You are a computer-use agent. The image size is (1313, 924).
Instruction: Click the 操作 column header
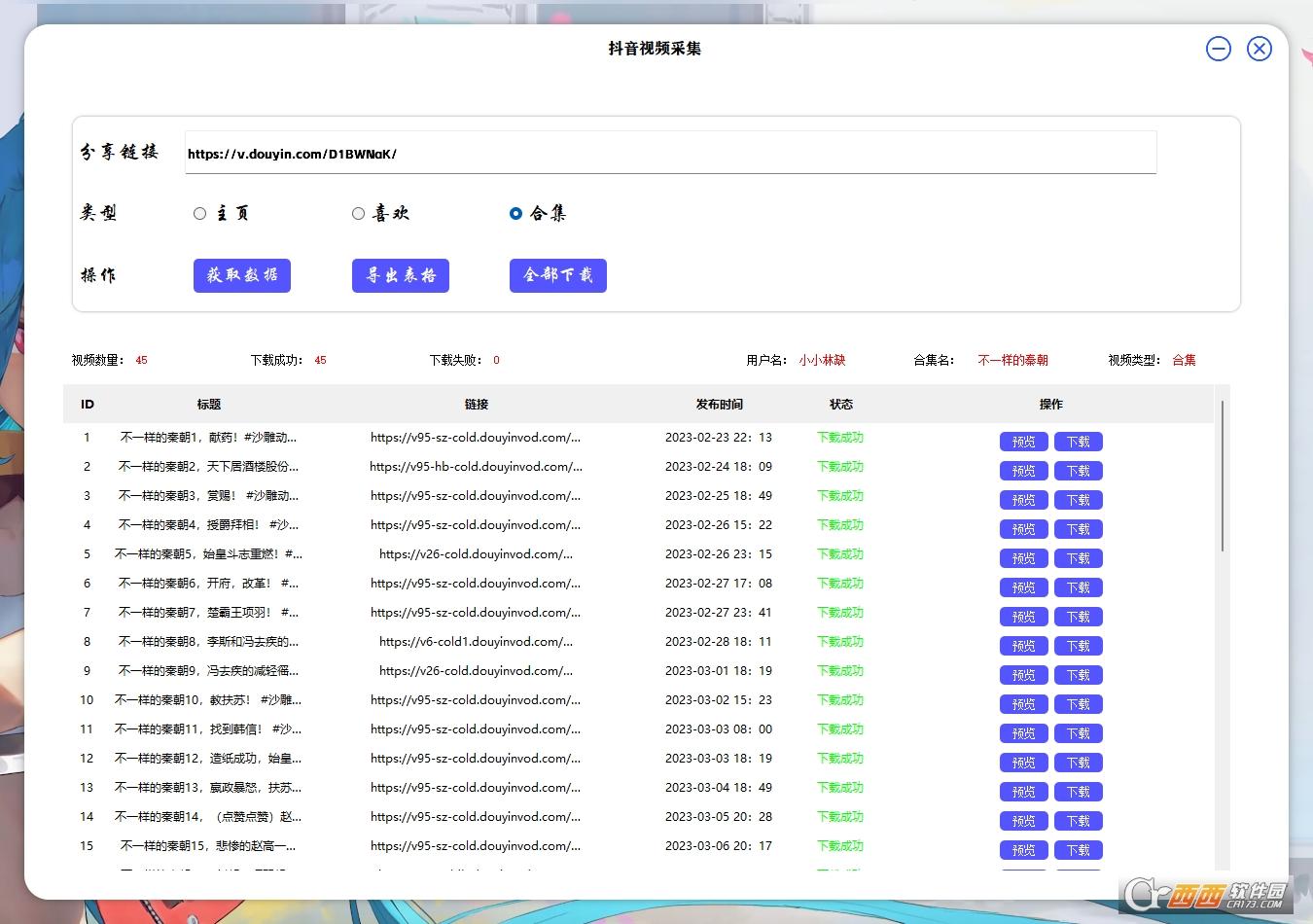point(1051,405)
